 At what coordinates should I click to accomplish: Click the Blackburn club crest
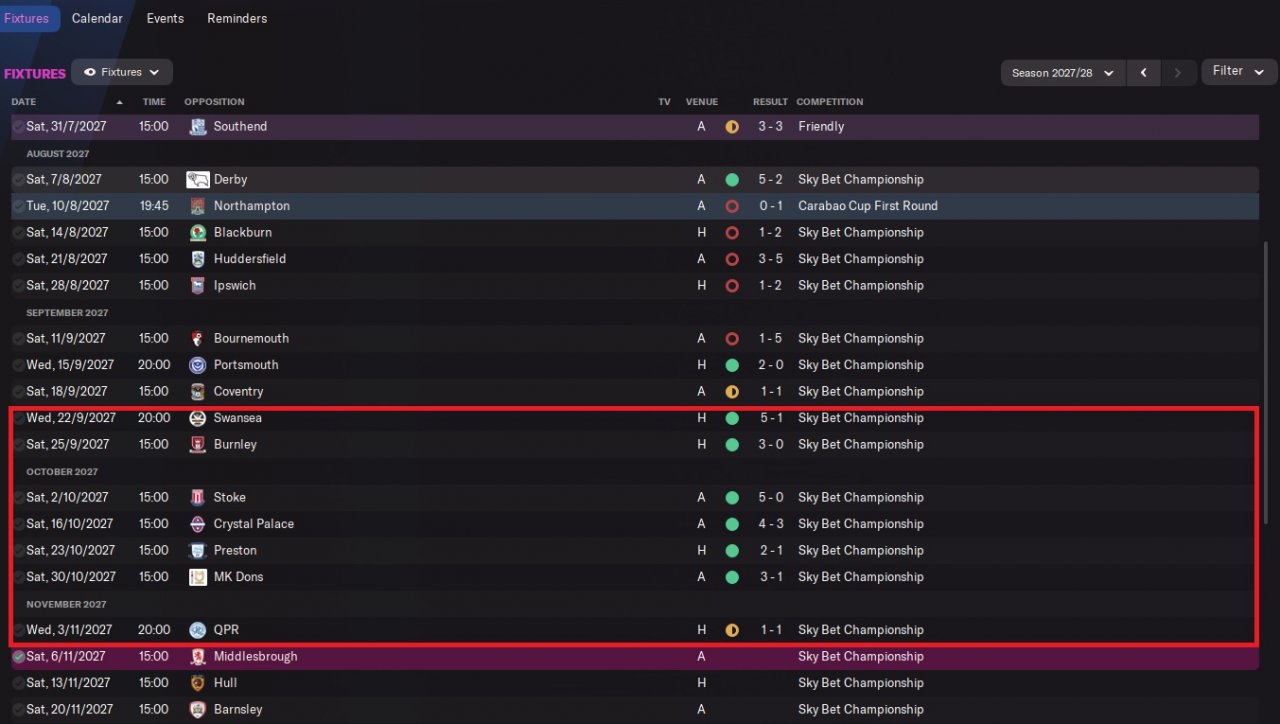click(x=197, y=233)
